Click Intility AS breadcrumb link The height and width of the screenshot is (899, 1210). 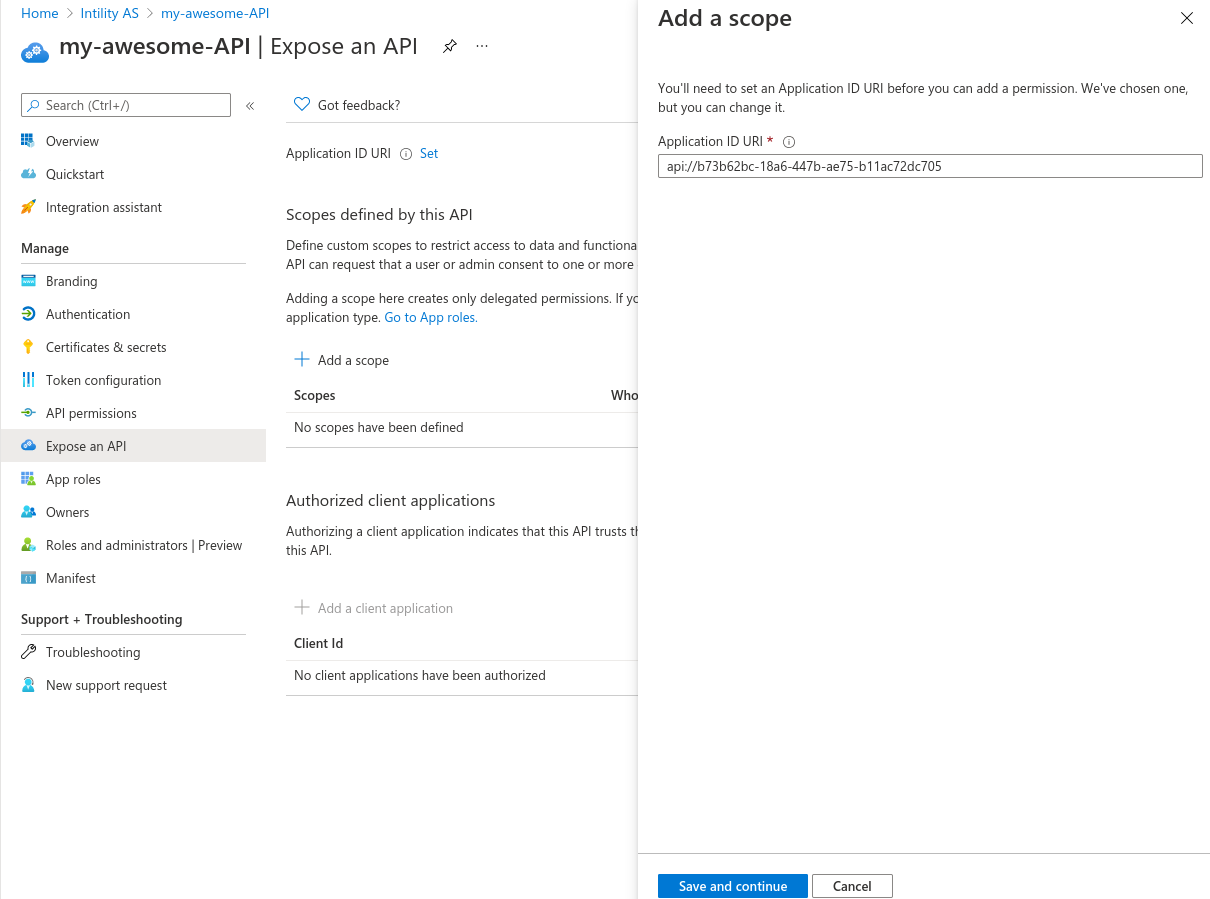click(x=109, y=13)
